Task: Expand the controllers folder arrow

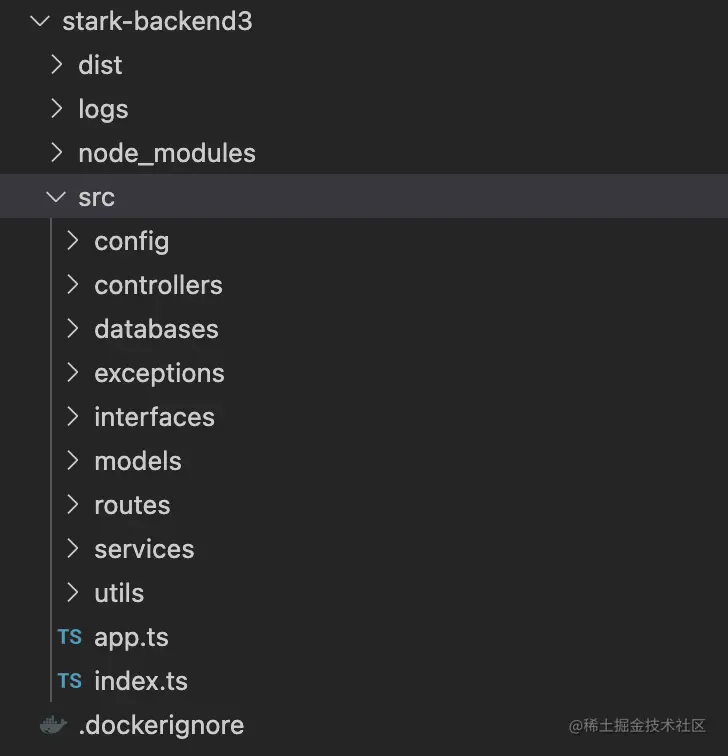Action: click(x=73, y=285)
